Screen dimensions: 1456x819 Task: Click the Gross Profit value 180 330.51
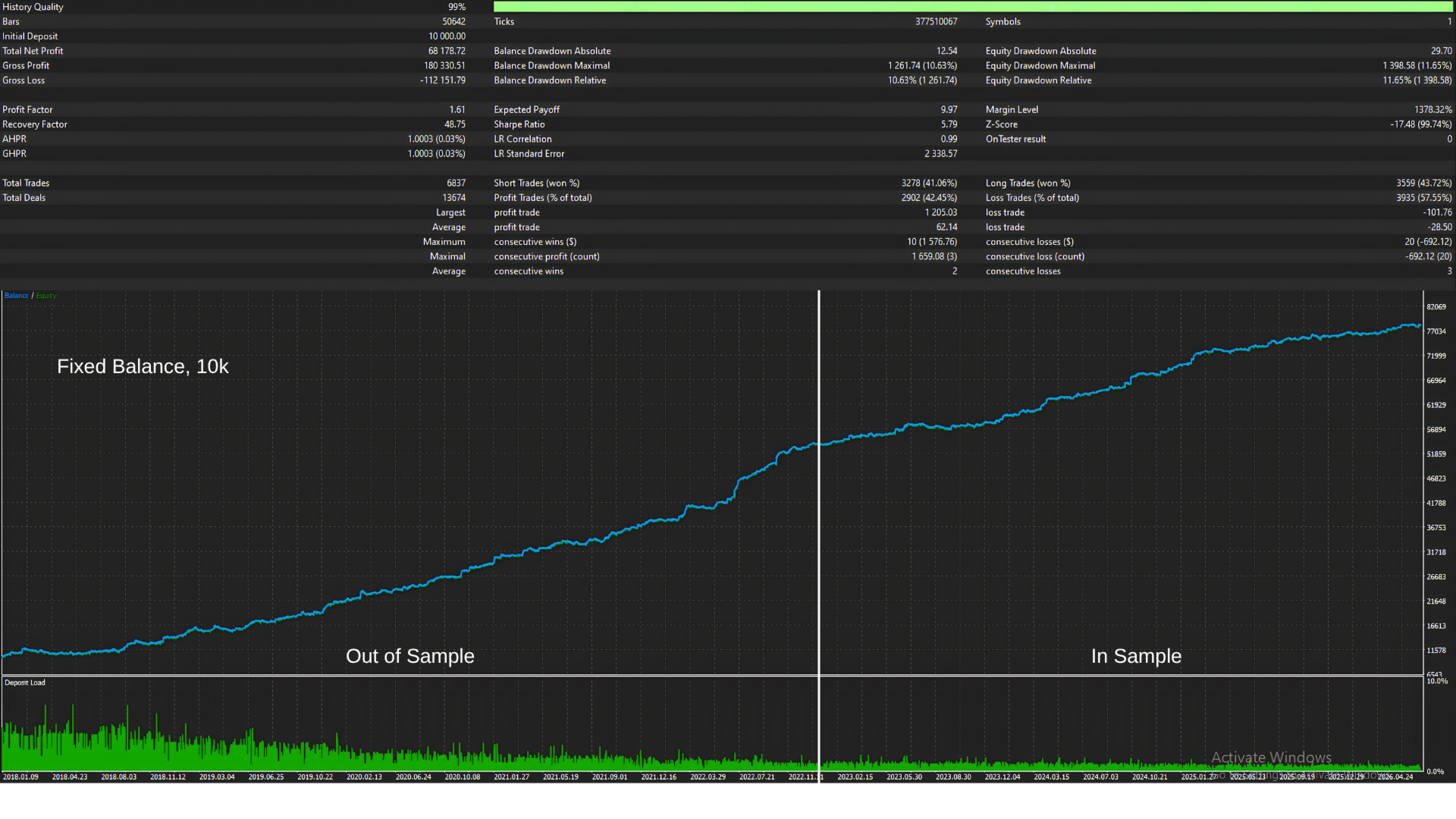coord(444,66)
